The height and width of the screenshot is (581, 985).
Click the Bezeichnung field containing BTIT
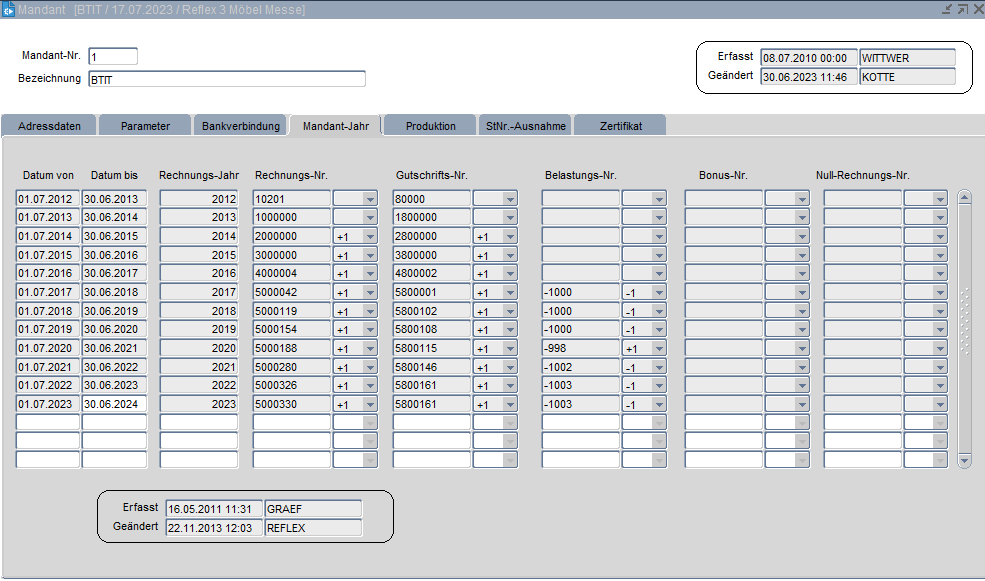point(226,79)
